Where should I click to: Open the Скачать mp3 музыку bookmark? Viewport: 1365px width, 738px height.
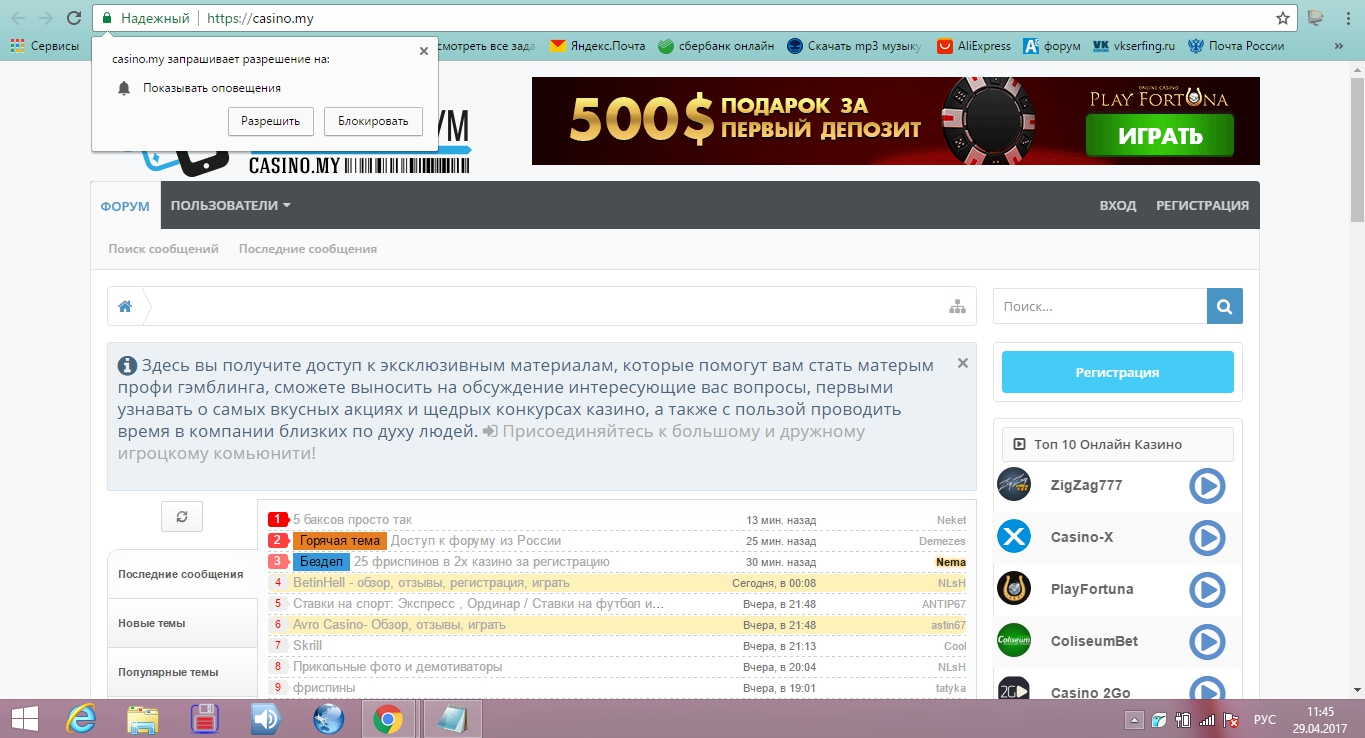click(854, 46)
